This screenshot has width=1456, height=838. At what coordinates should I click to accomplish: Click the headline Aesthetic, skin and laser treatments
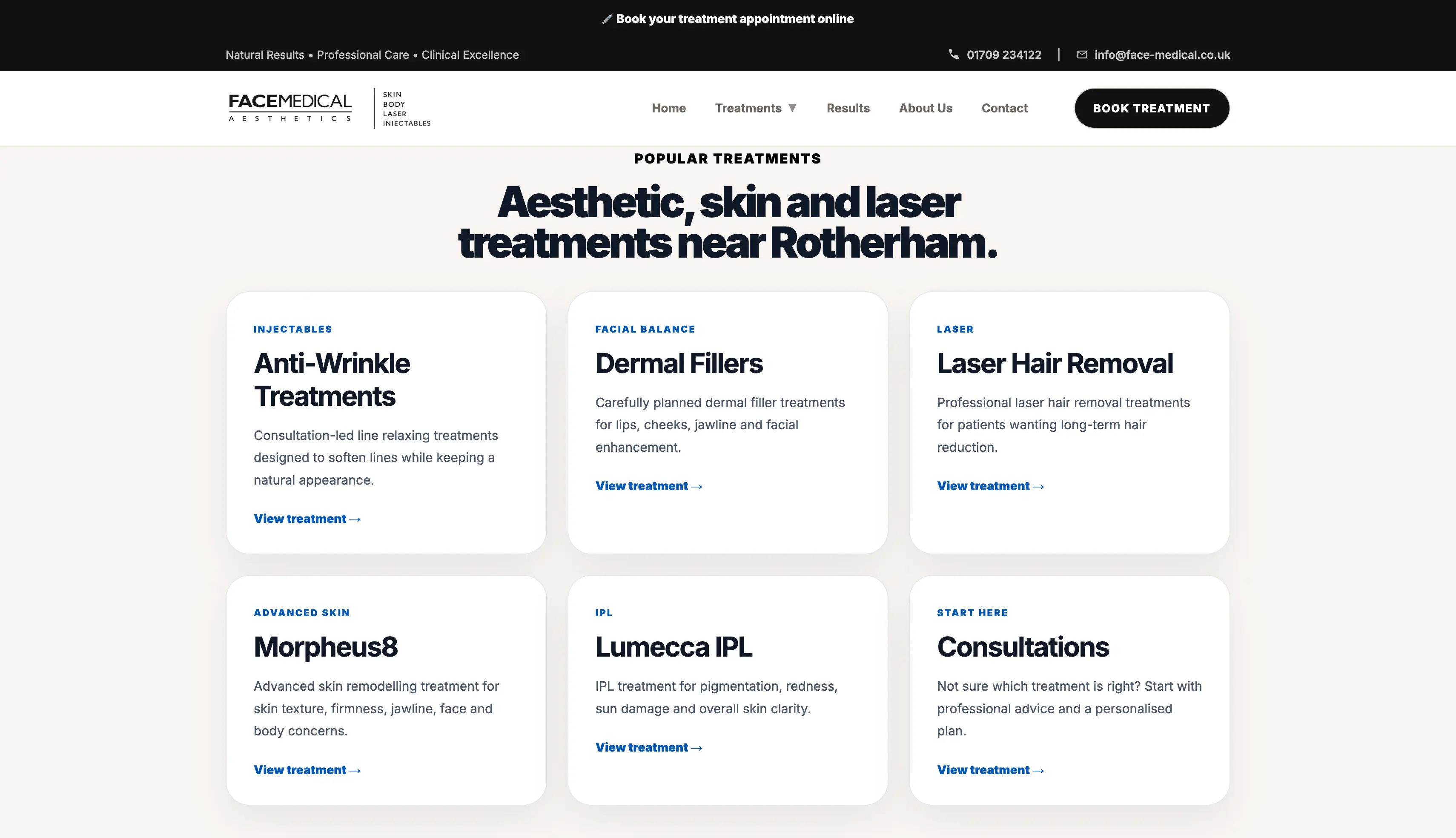pos(728,223)
